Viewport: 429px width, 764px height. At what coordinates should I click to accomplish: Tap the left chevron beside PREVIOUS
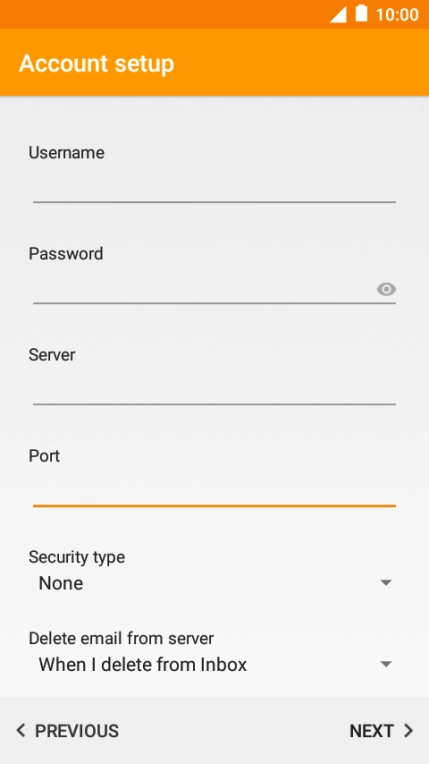point(20,730)
